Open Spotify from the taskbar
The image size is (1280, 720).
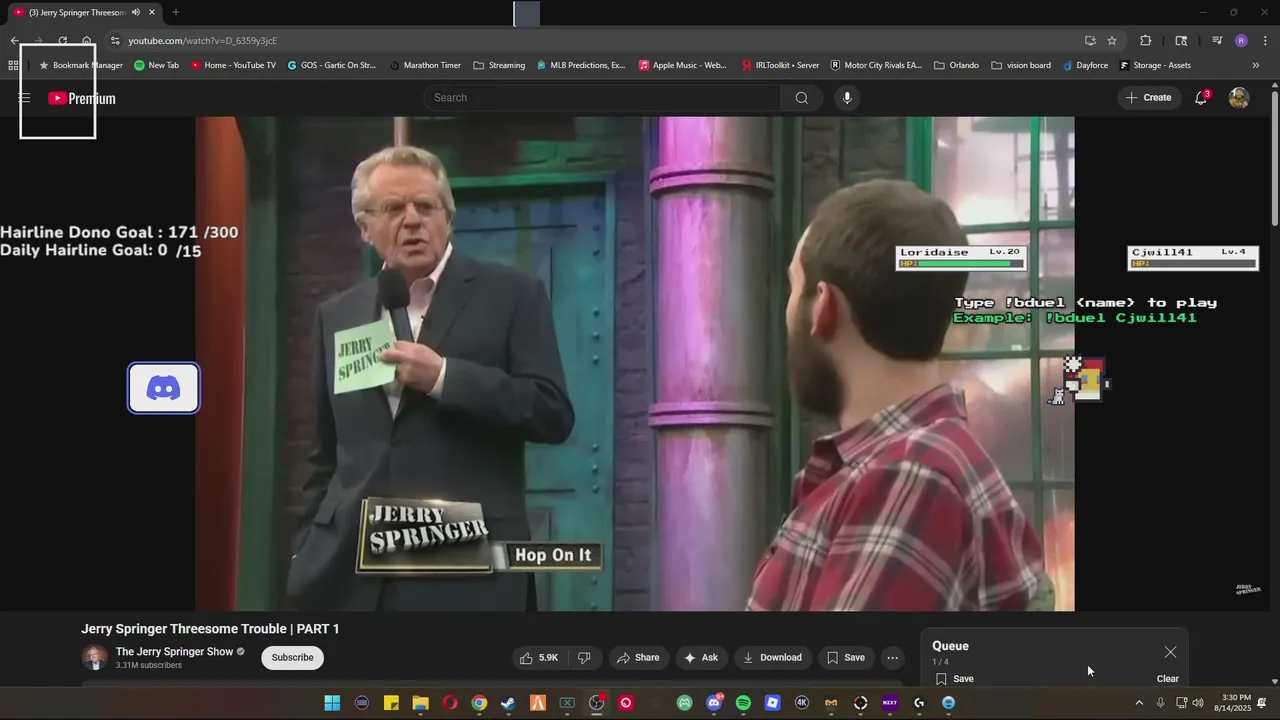click(x=743, y=703)
